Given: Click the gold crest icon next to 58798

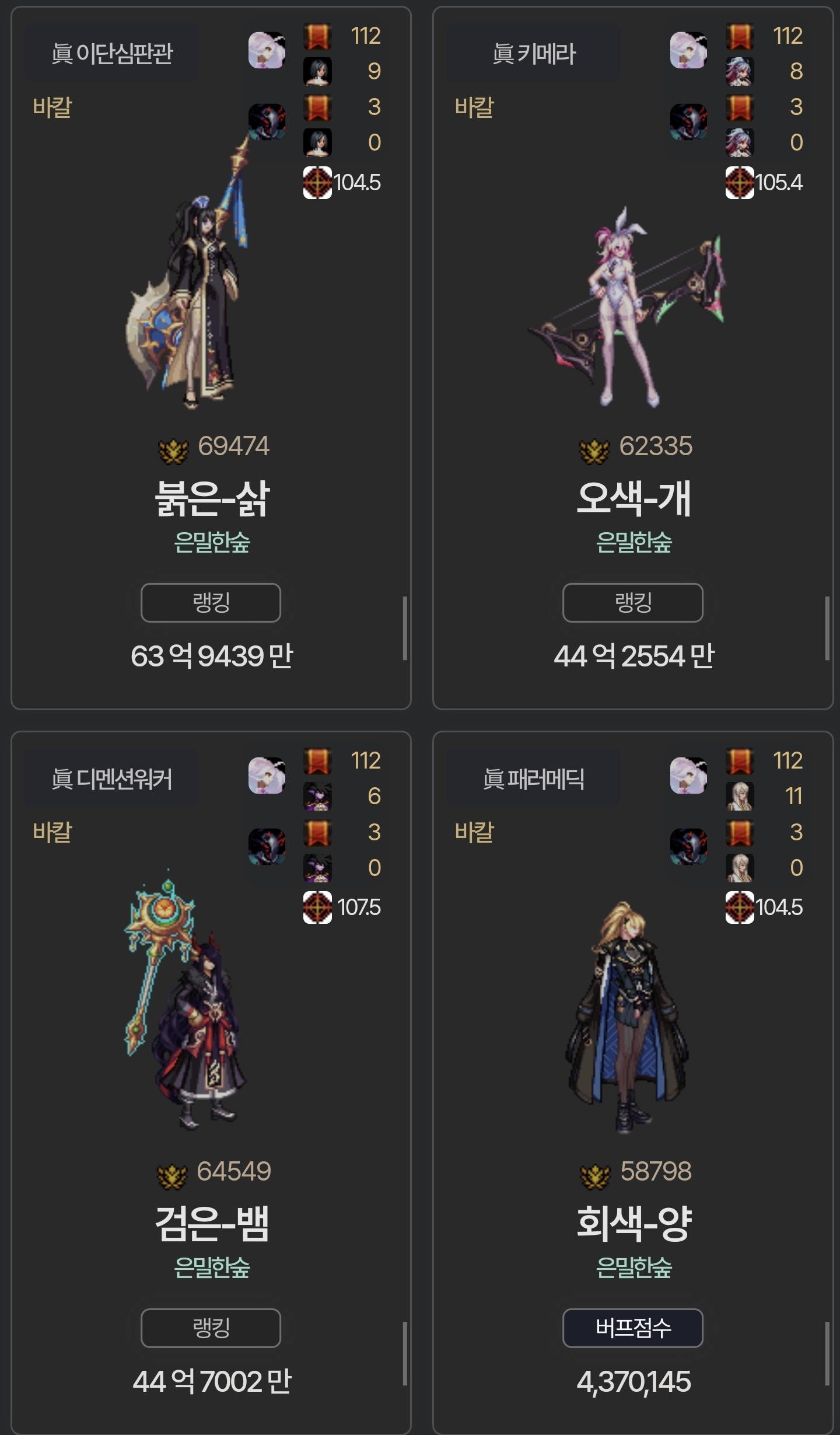Looking at the screenshot, I should pos(595,1175).
